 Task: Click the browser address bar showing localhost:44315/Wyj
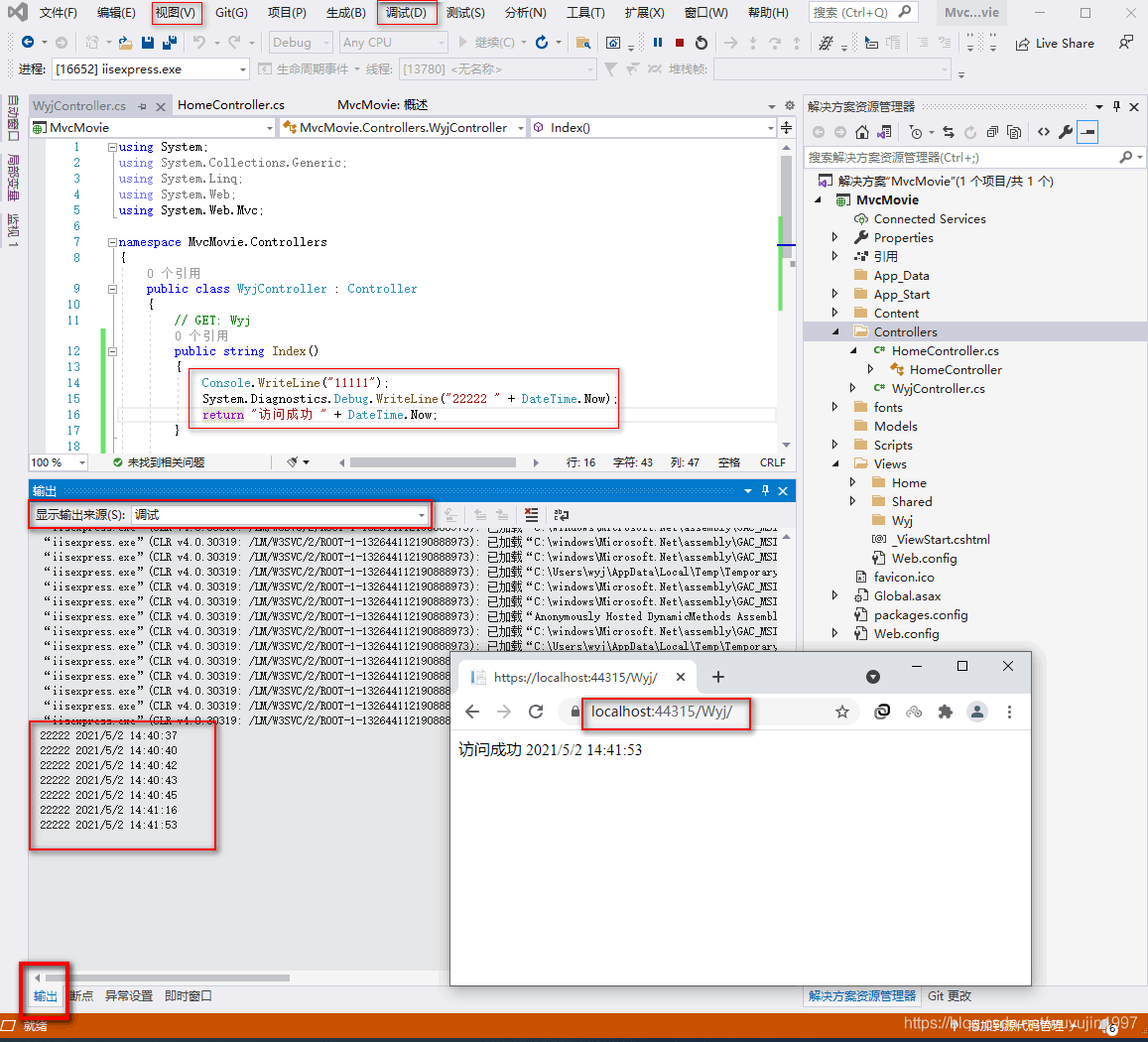665,714
